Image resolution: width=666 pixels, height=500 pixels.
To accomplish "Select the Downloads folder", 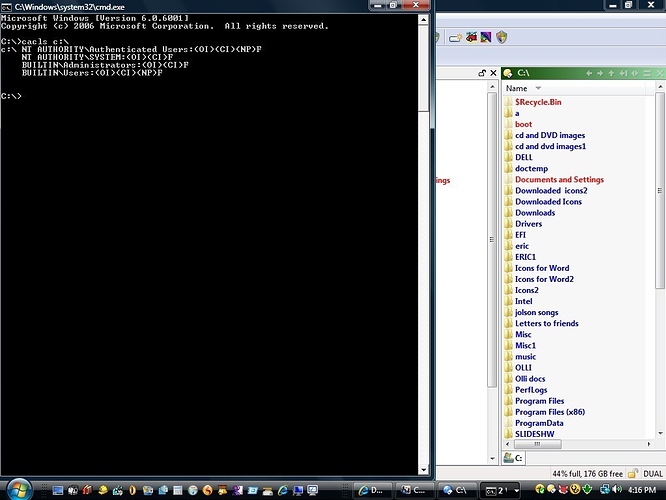I will click(x=535, y=213).
